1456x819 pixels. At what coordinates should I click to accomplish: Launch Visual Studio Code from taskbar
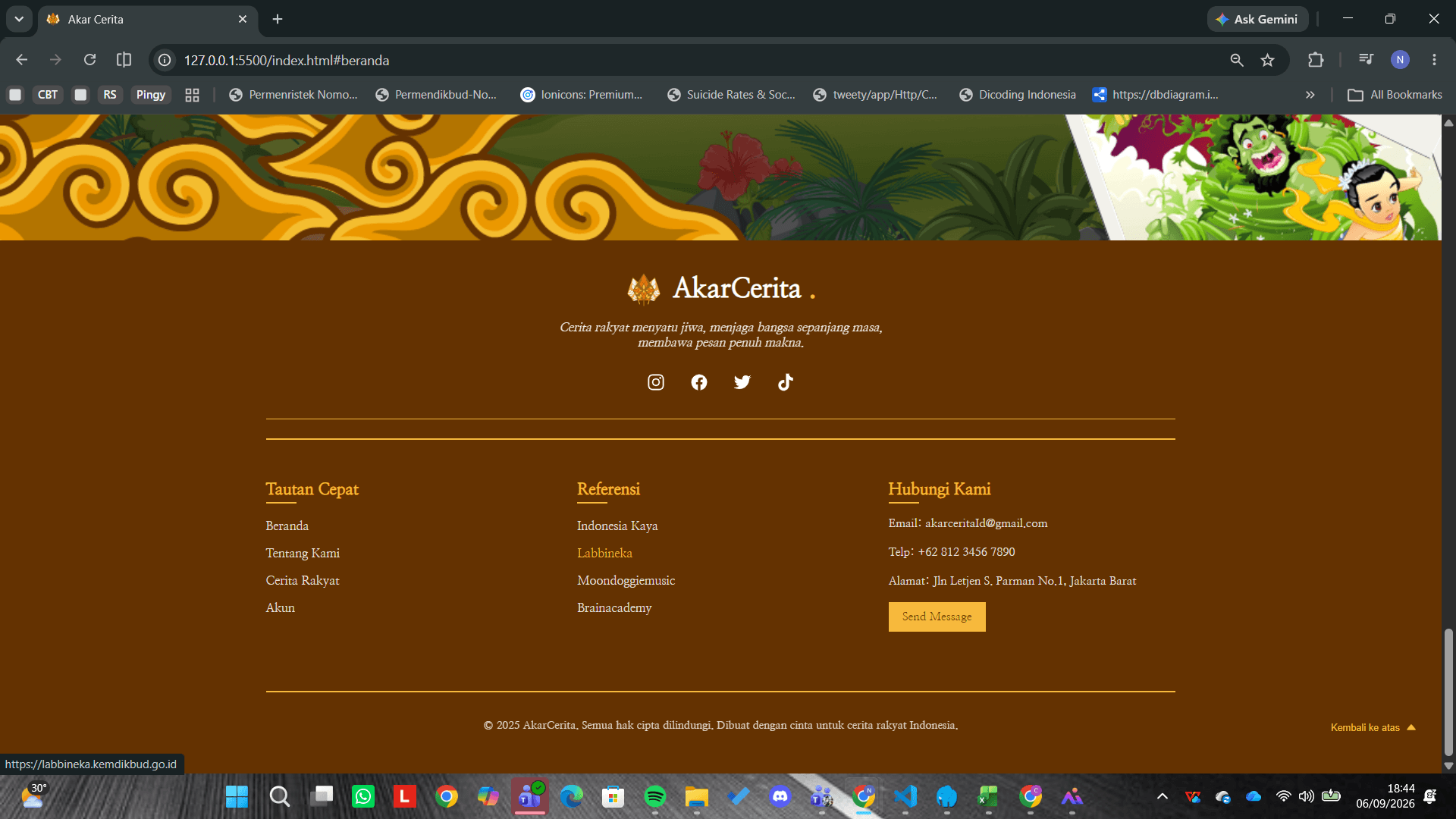pyautogui.click(x=905, y=796)
